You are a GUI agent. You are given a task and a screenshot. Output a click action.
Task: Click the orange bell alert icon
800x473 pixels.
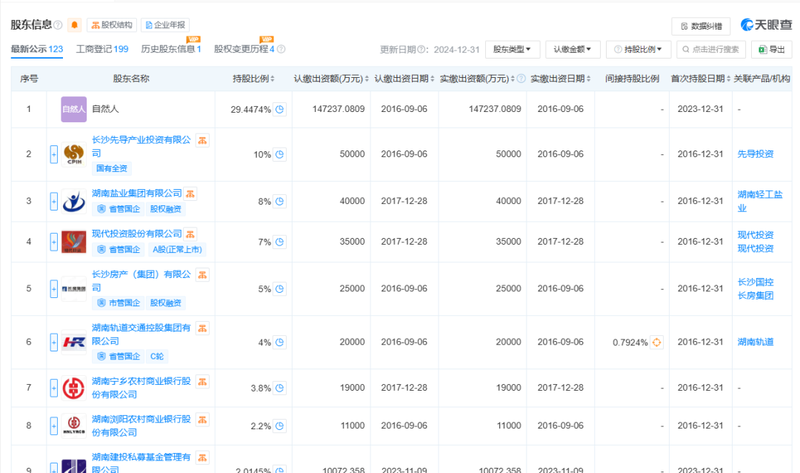(74, 24)
